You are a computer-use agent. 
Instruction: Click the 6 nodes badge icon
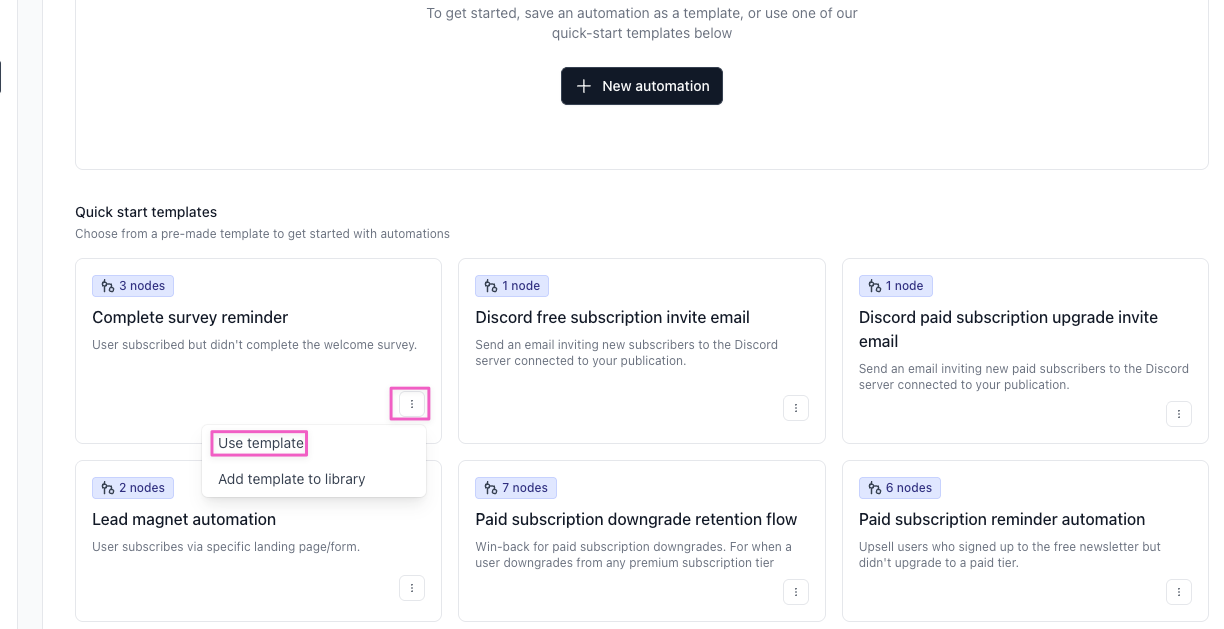click(874, 488)
